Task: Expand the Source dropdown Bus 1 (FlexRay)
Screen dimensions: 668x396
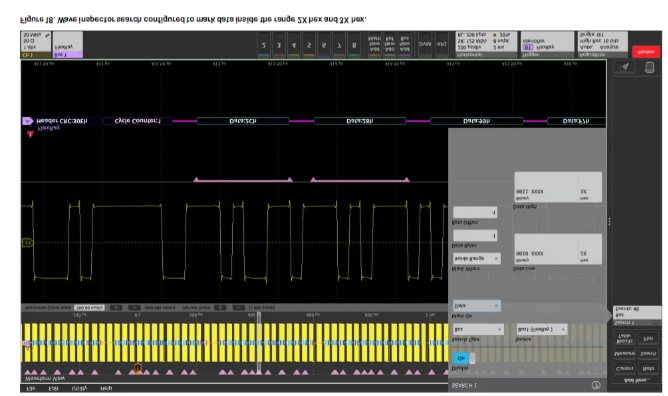Action: pyautogui.click(x=541, y=329)
